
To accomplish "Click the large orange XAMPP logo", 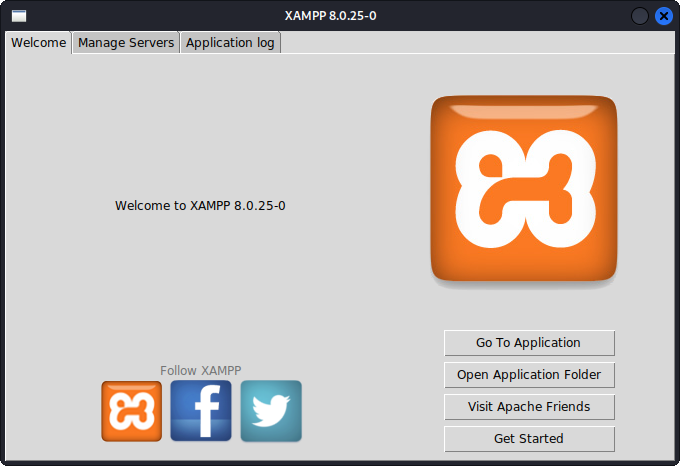I will point(524,189).
